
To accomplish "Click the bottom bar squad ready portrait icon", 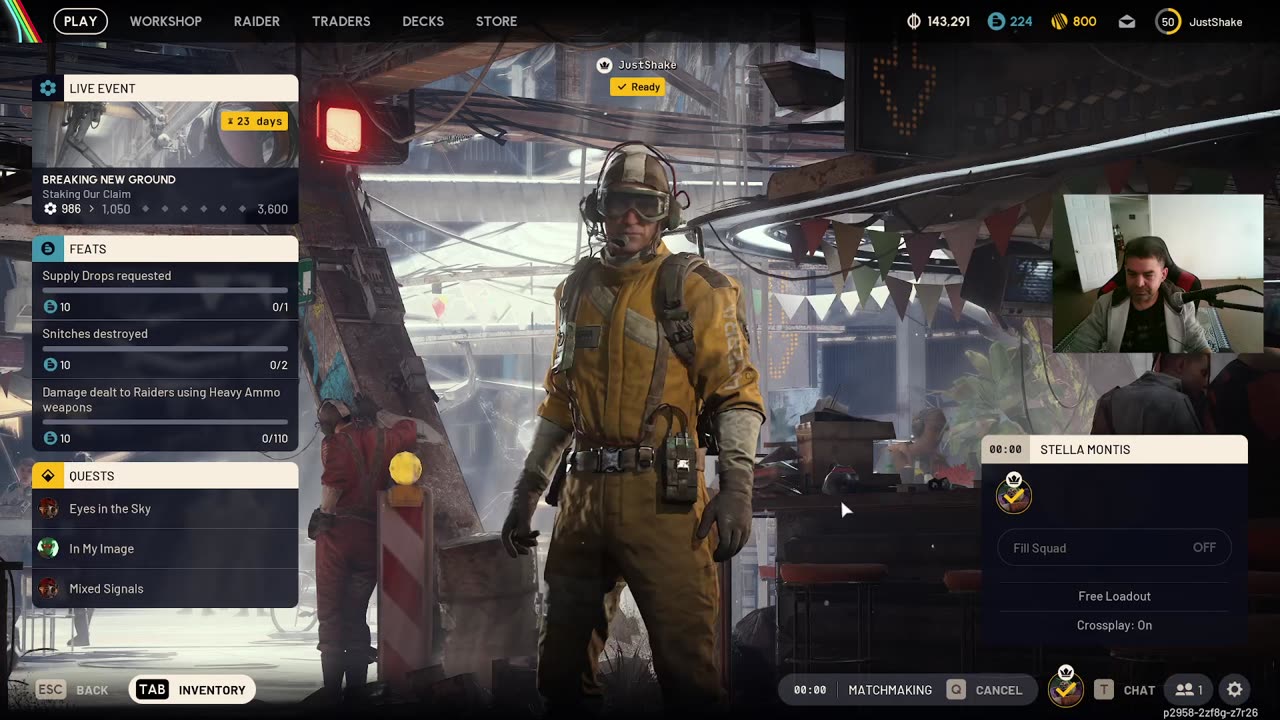I will [1065, 687].
